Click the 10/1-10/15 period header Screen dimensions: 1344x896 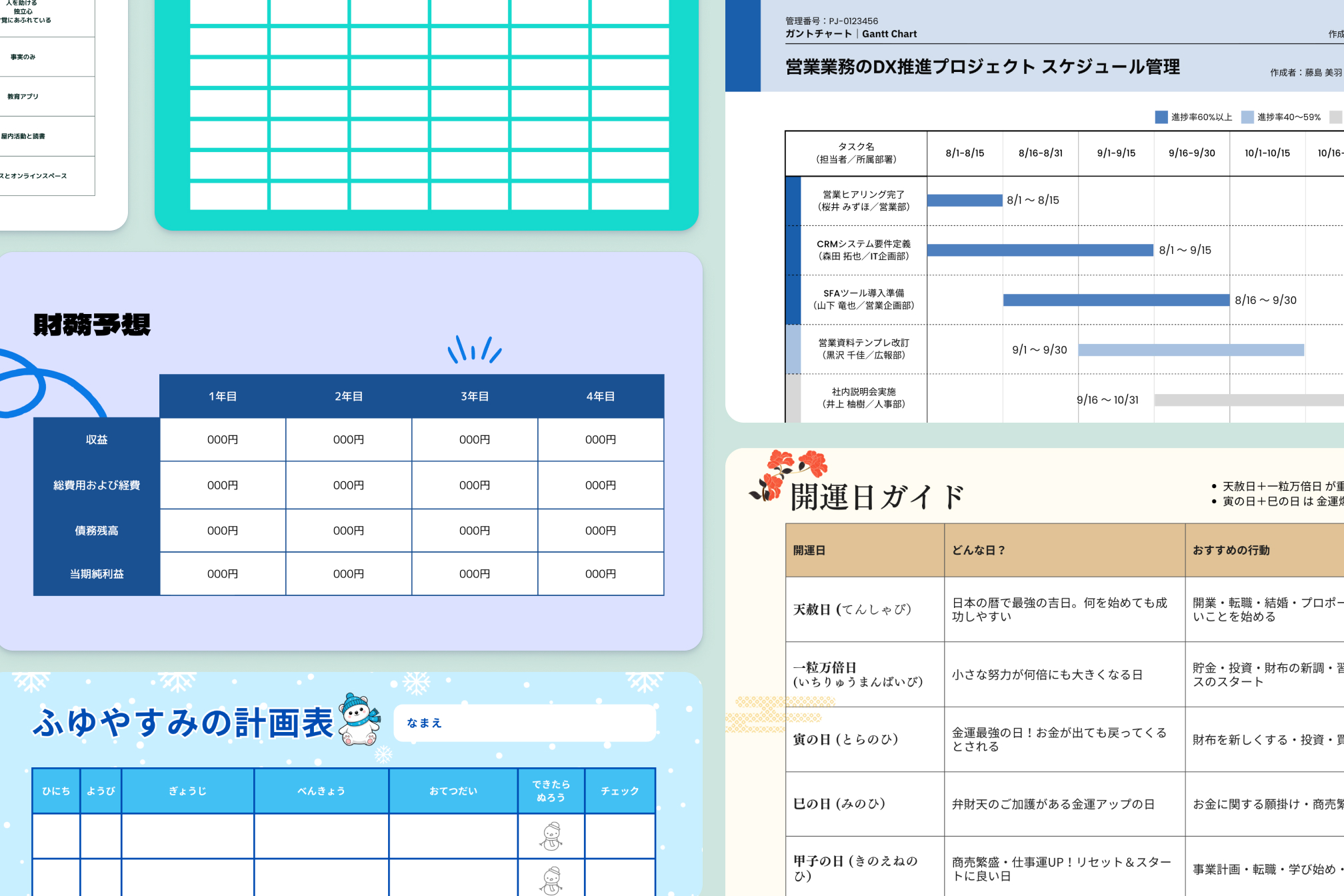point(1267,153)
